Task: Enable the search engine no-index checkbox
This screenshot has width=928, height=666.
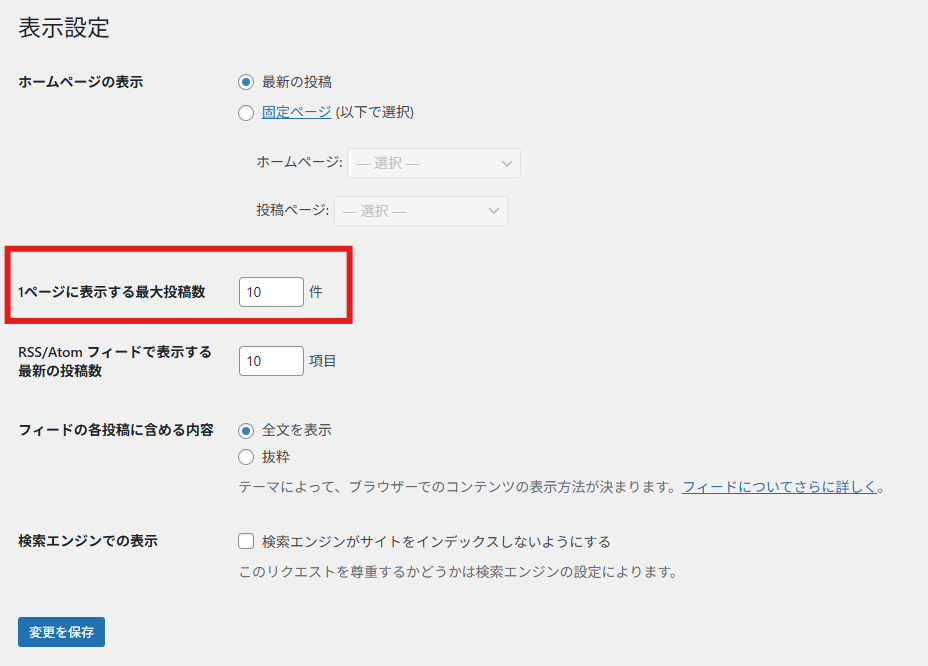Action: pyautogui.click(x=246, y=542)
